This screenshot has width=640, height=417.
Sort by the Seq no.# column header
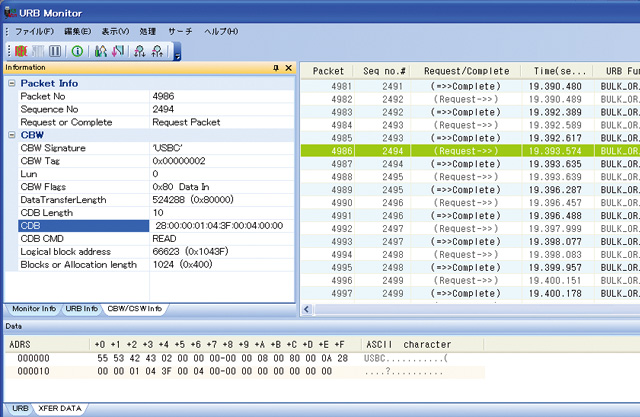[x=382, y=71]
